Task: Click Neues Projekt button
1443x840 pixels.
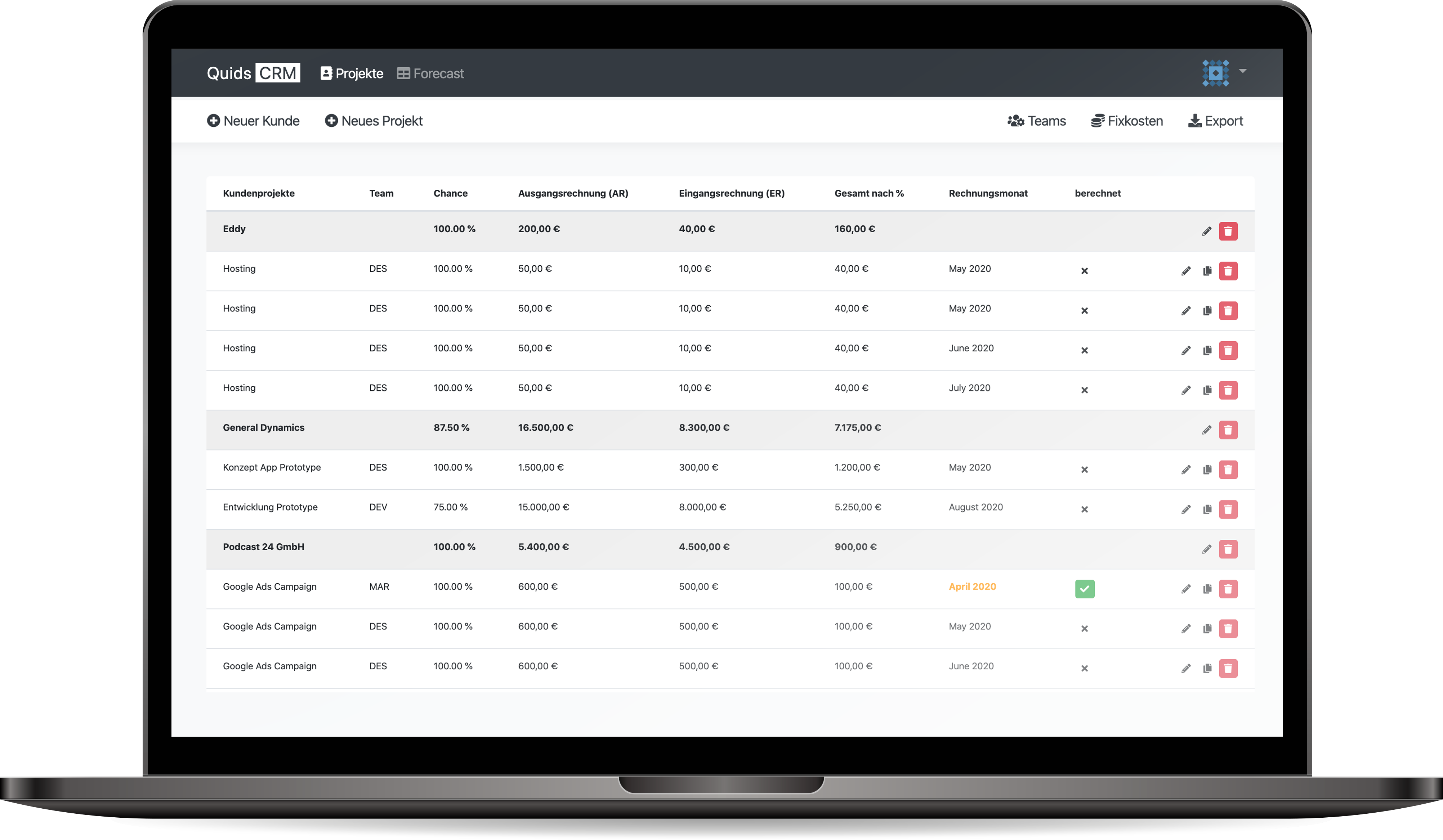Action: pos(373,121)
